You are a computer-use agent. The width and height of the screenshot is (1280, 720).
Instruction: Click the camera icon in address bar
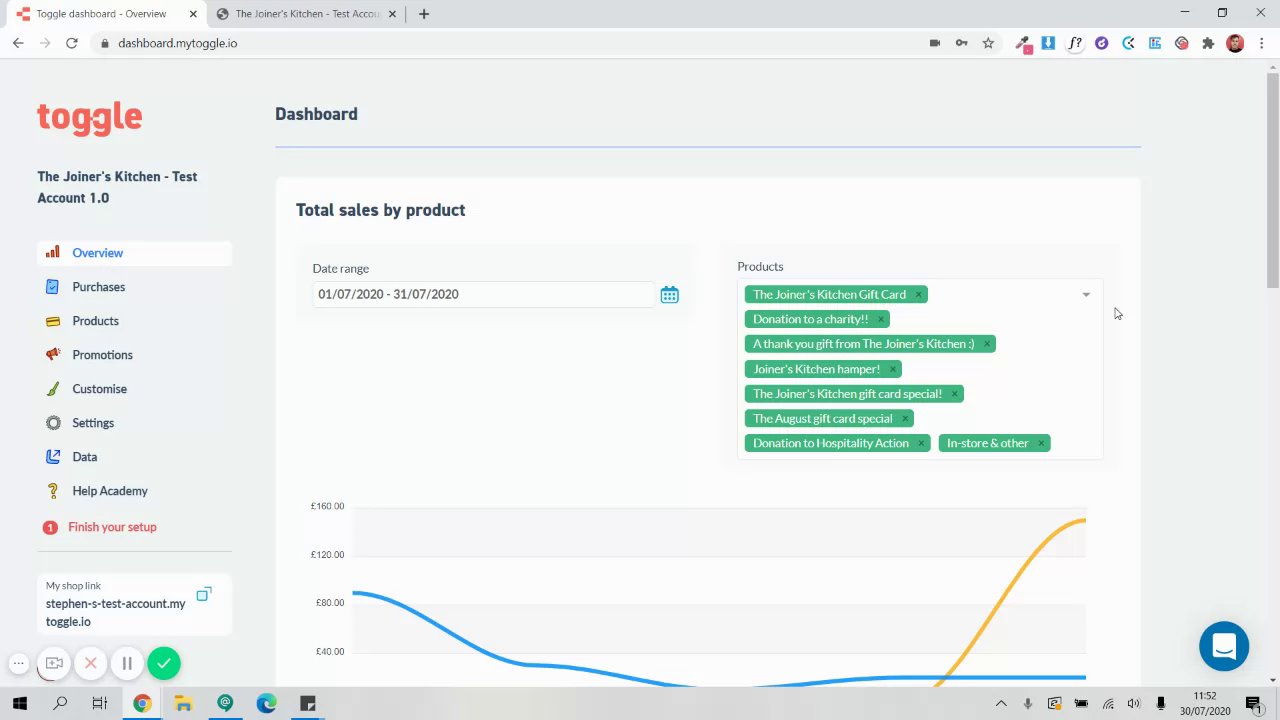point(935,43)
